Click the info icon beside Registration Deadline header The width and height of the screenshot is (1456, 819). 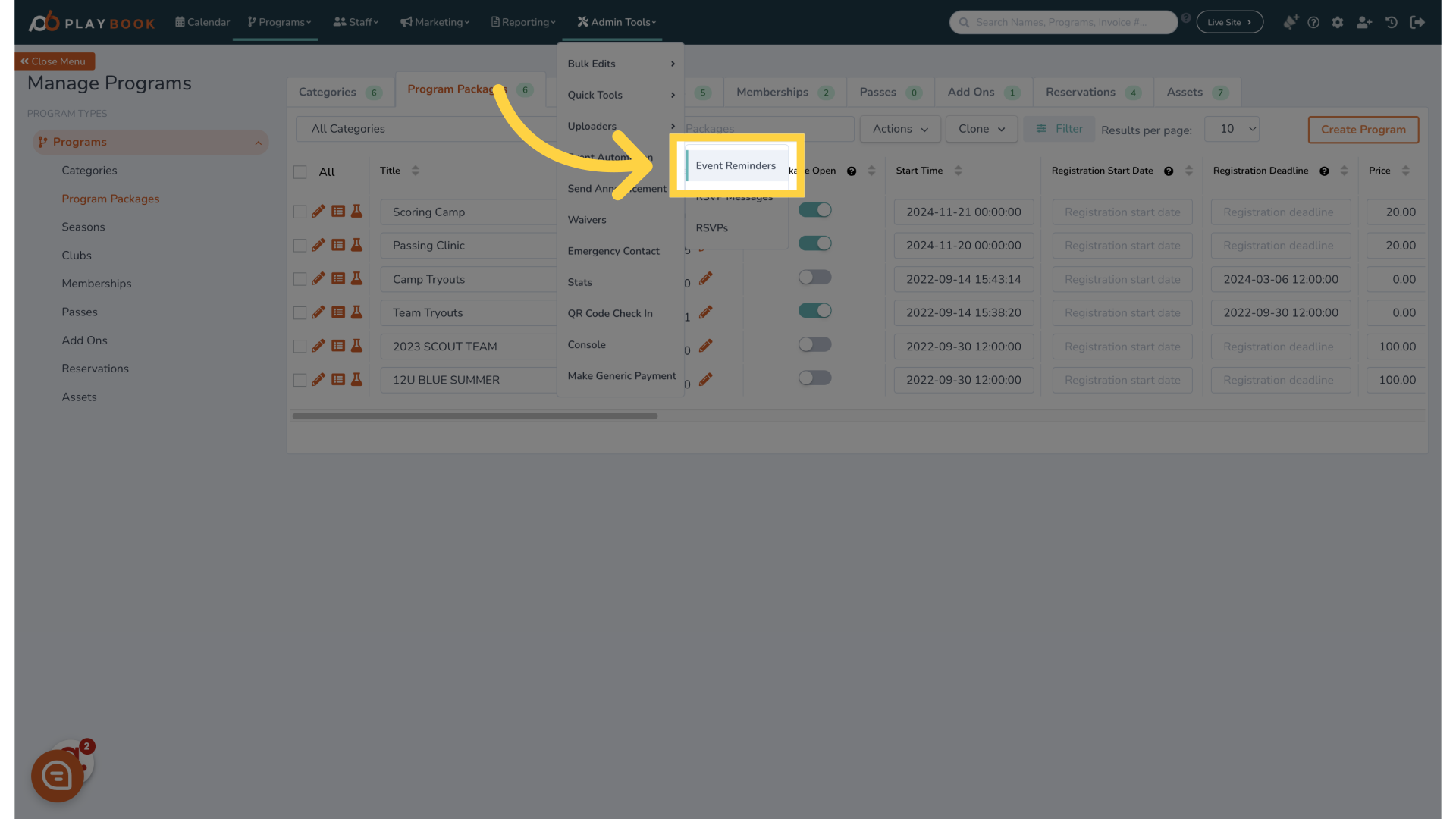coord(1324,171)
